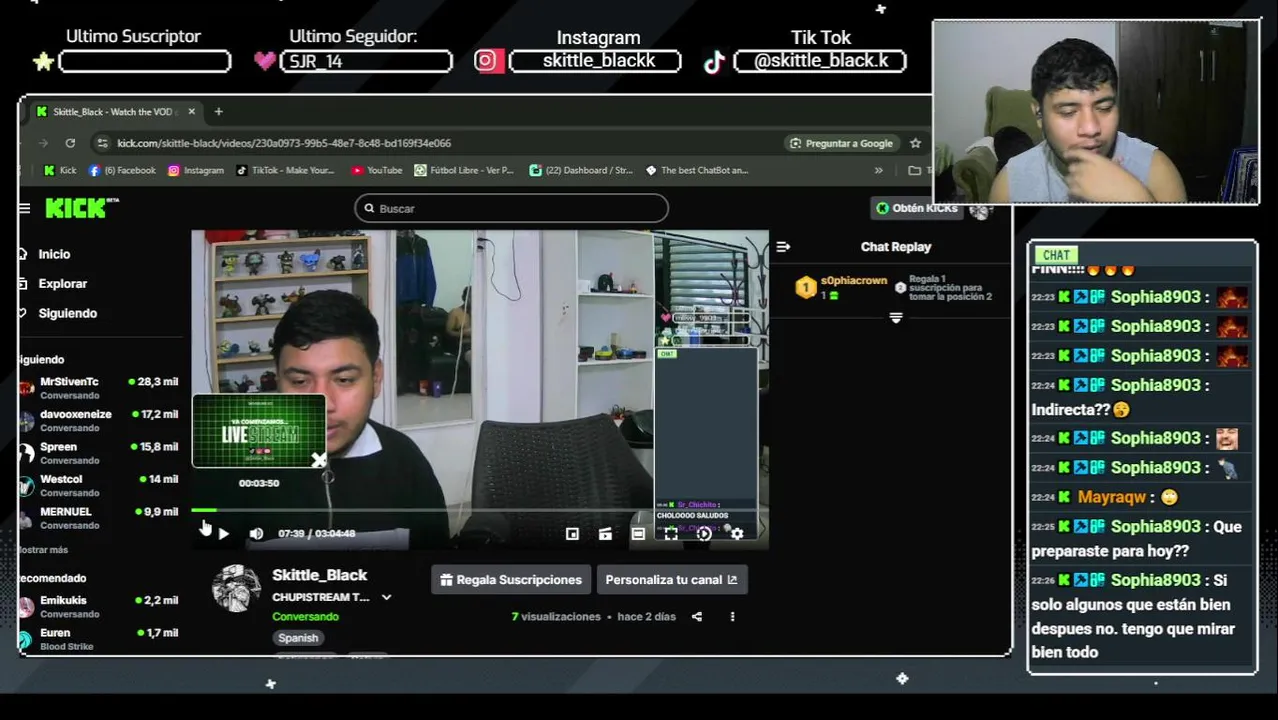Image resolution: width=1278 pixels, height=720 pixels.
Task: Open the Dashboard / Str bookmark
Action: tap(581, 170)
